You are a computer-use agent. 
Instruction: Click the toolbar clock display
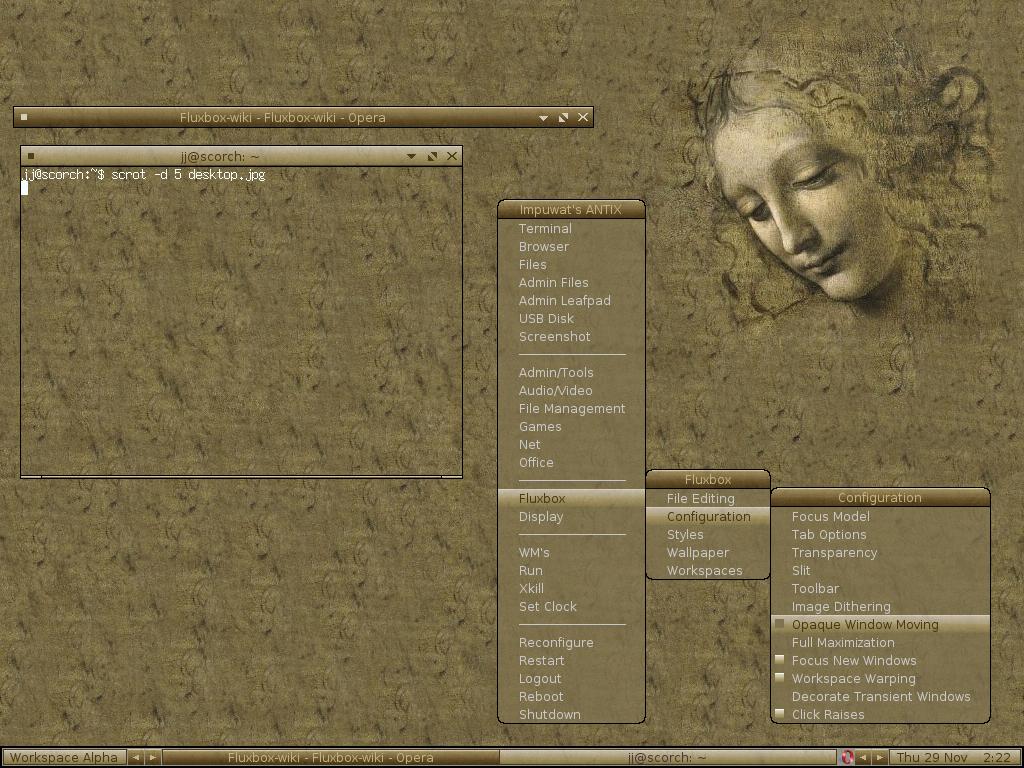pos(954,758)
